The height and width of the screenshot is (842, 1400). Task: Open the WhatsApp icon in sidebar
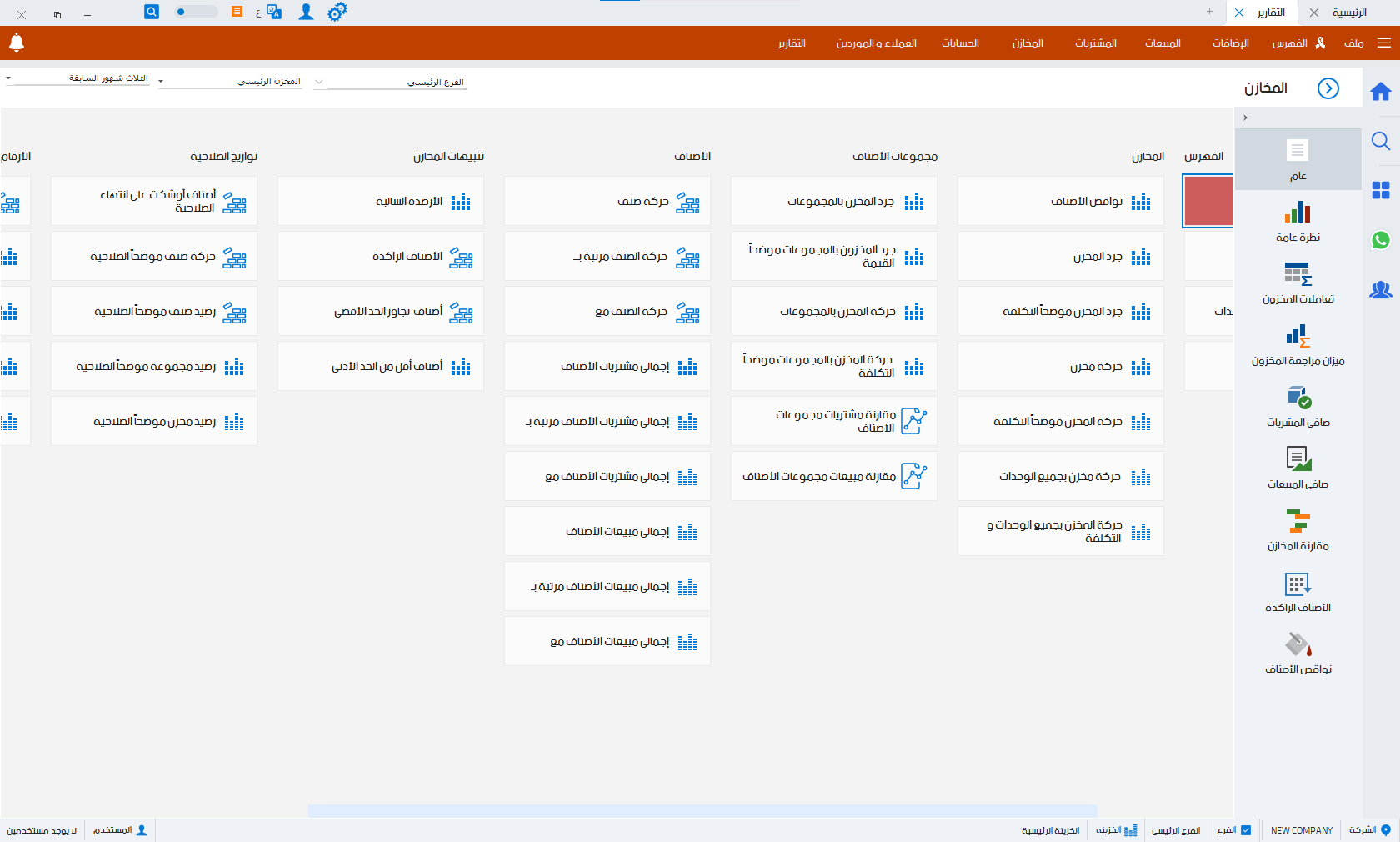pos(1381,240)
